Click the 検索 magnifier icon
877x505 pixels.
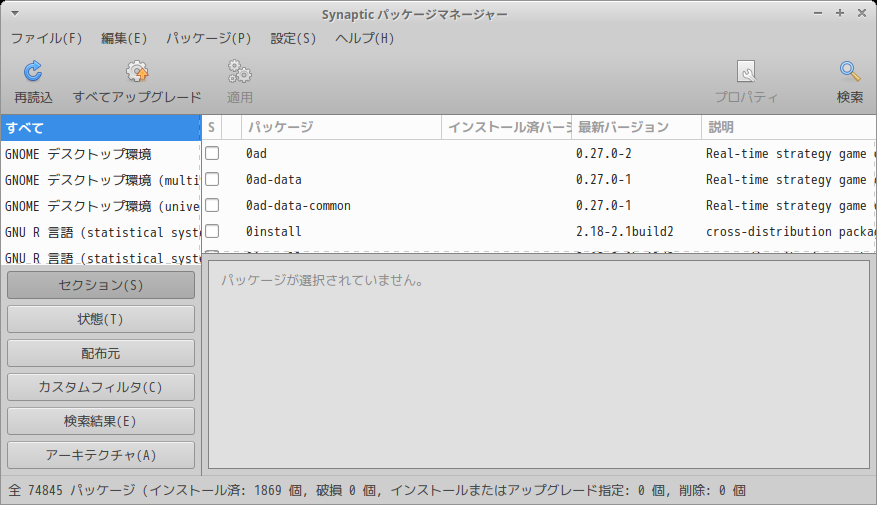point(850,72)
